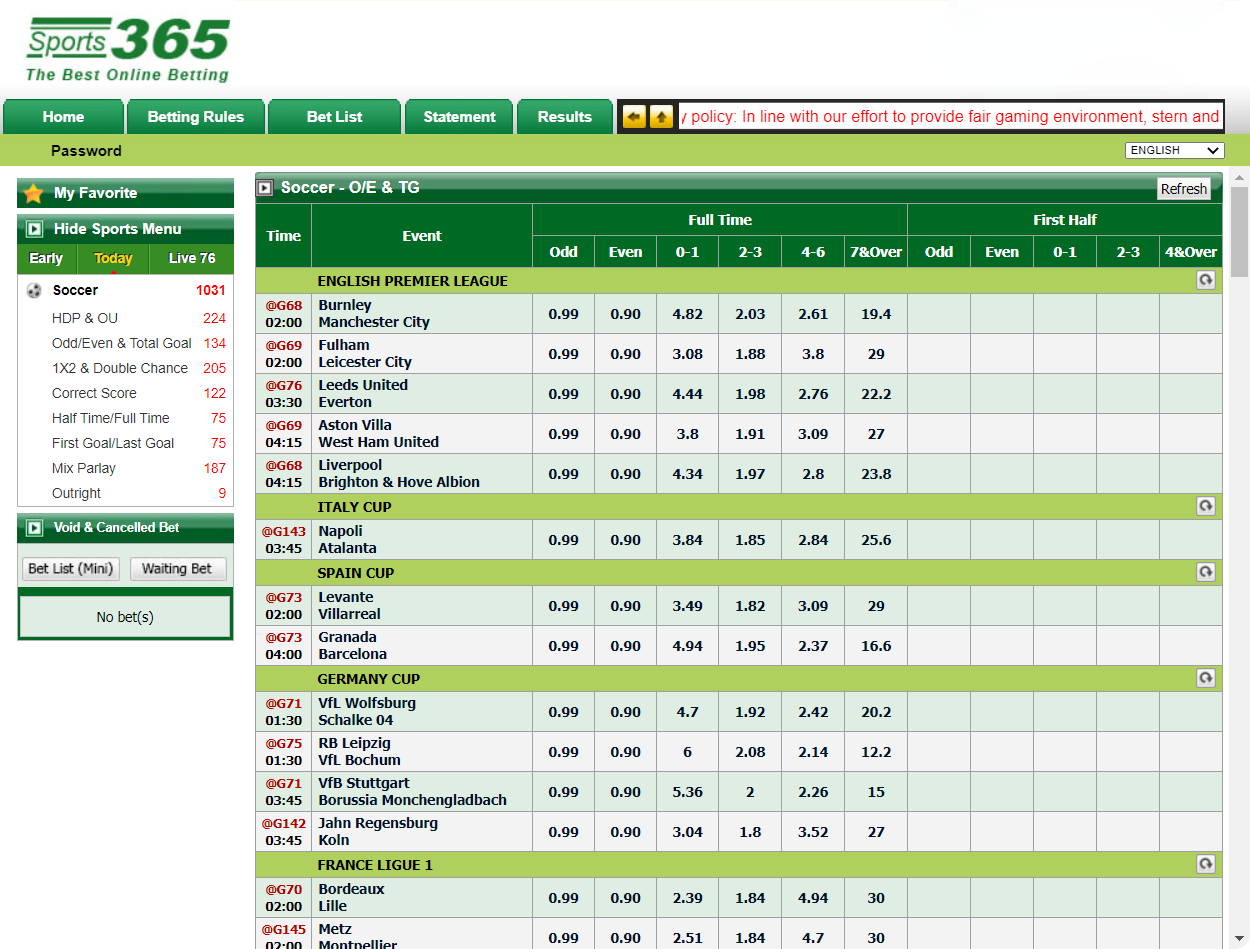1250x949 pixels.
Task: Click the left arrow on the news ticker
Action: coord(634,117)
